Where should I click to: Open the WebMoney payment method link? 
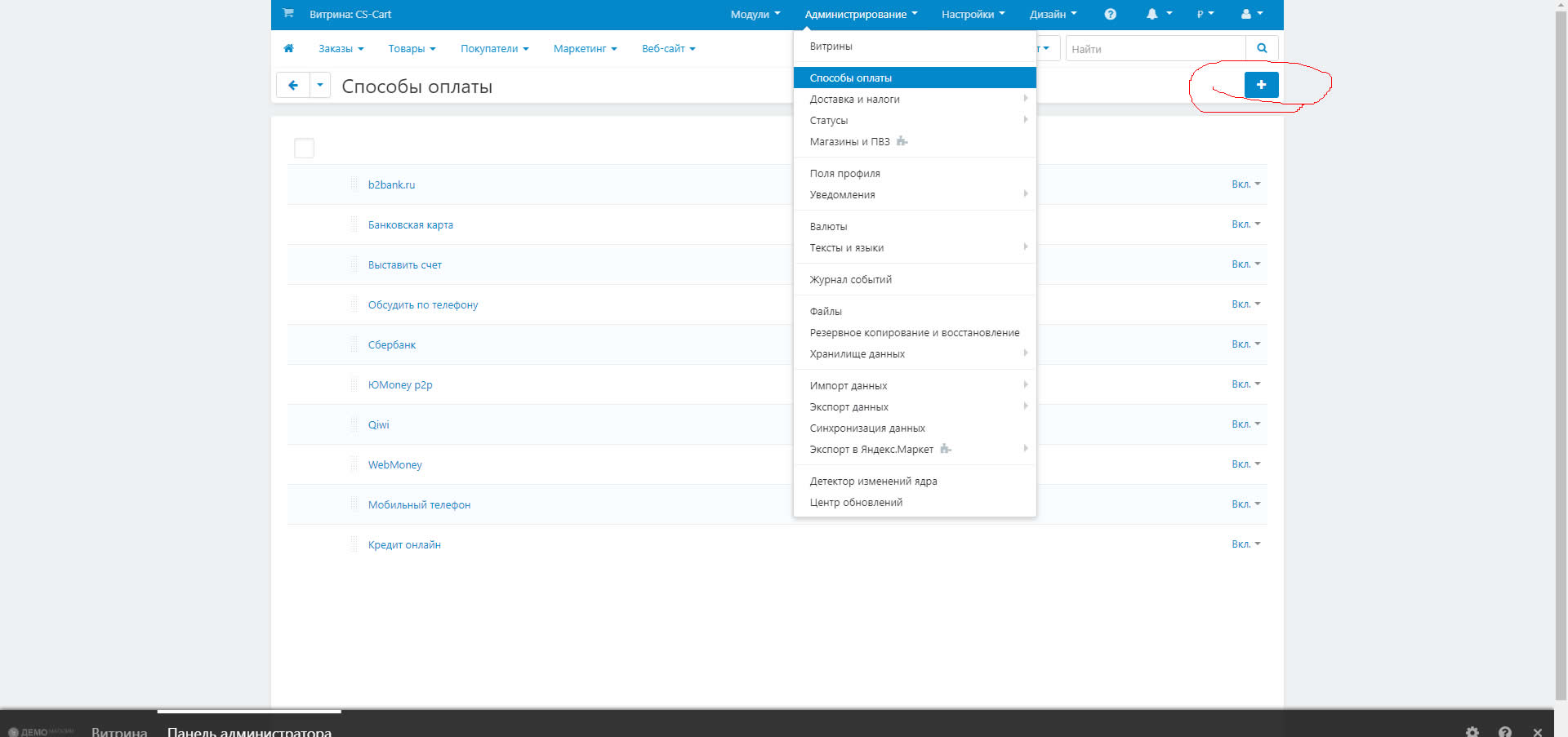[x=394, y=465]
